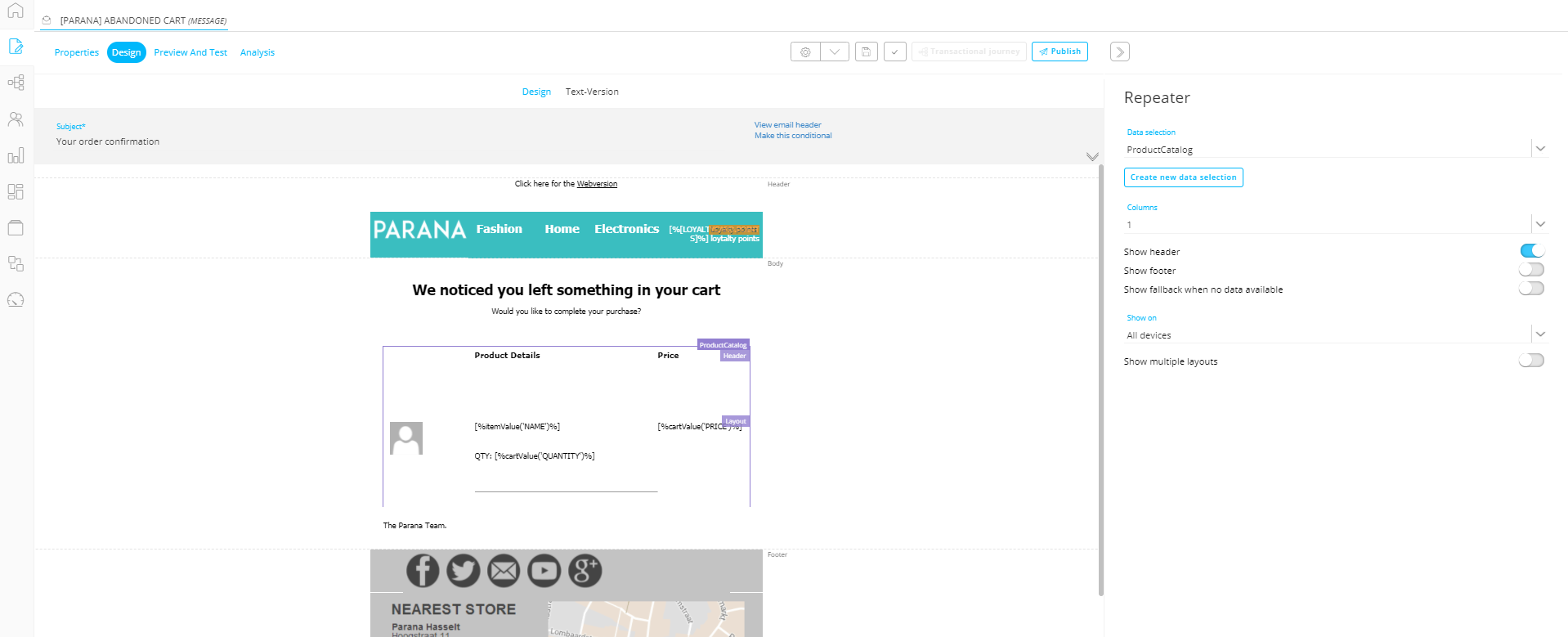The height and width of the screenshot is (637, 1568).
Task: Click the save floppy disk icon
Action: 866,52
